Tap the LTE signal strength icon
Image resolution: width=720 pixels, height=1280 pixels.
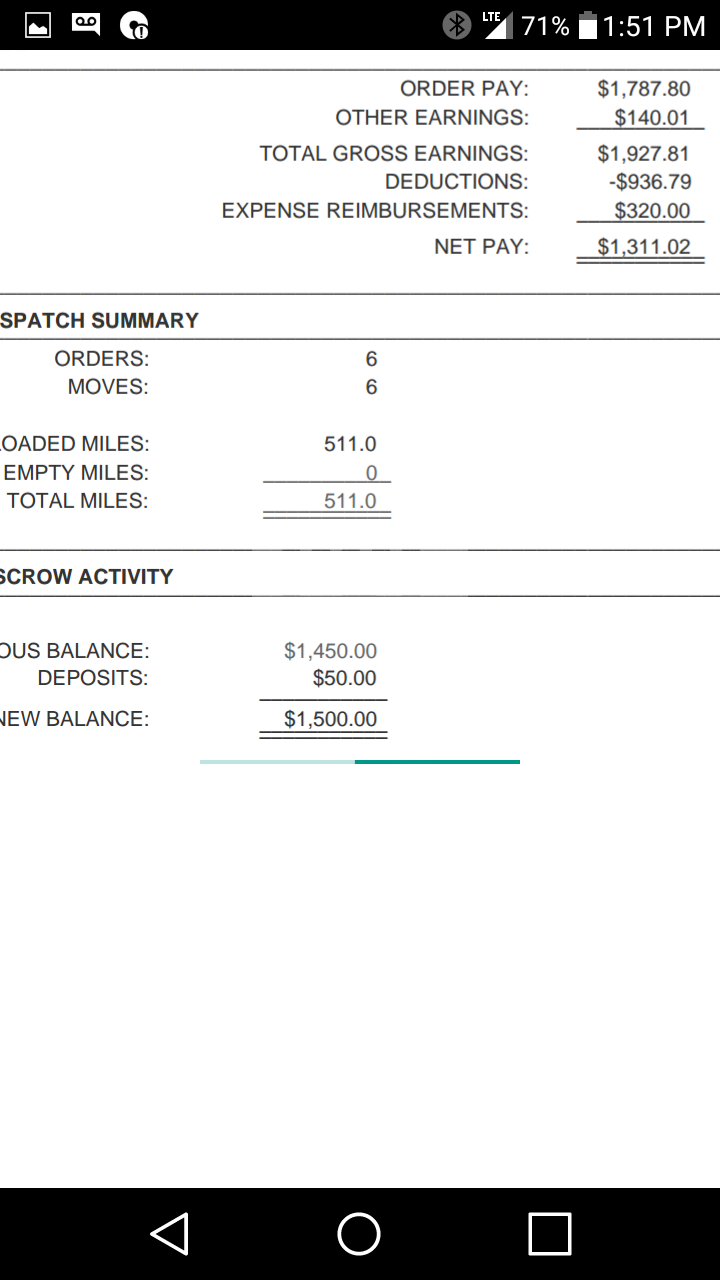[x=497, y=25]
